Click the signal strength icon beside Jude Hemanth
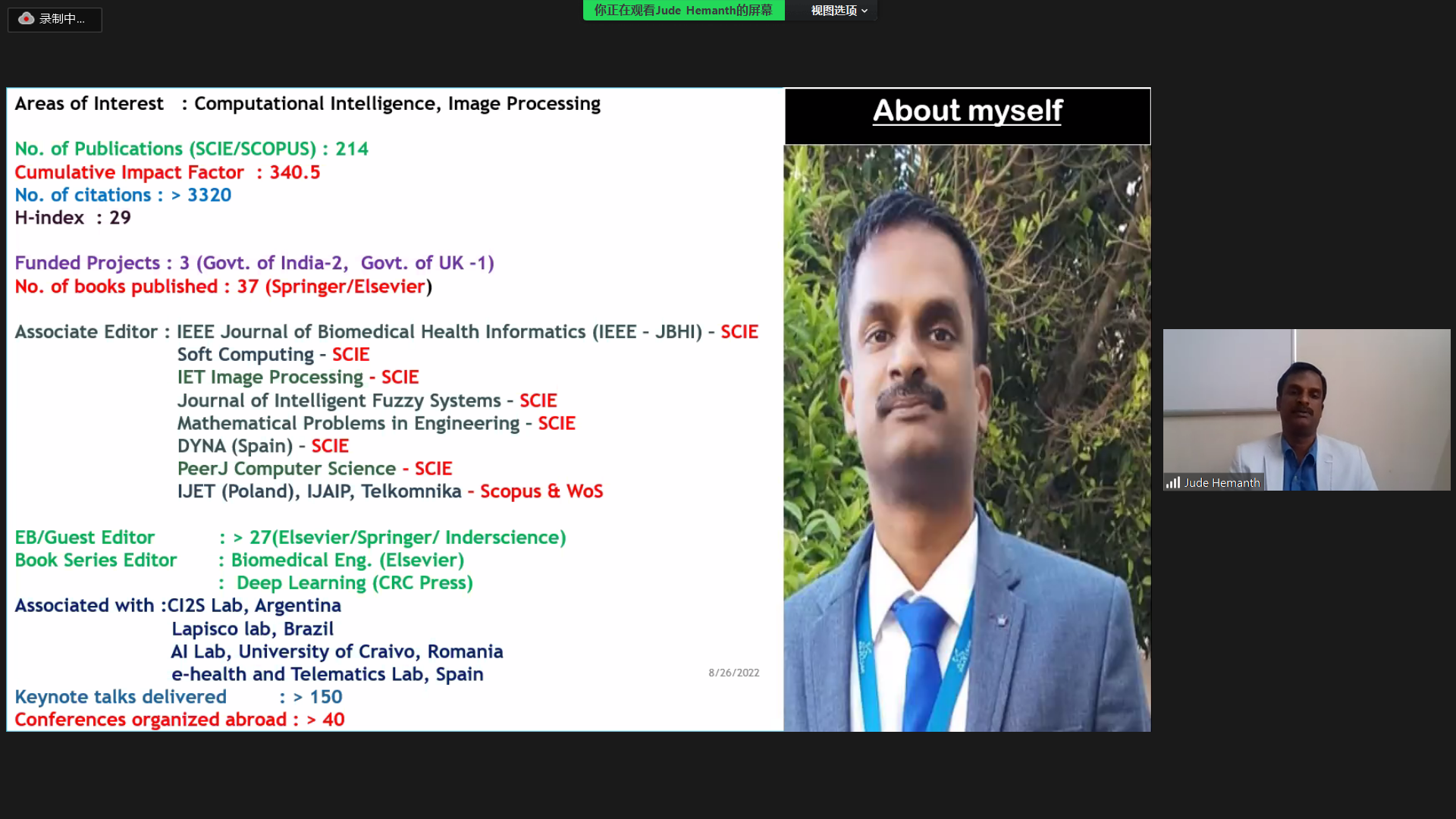Image resolution: width=1456 pixels, height=819 pixels. (x=1173, y=482)
